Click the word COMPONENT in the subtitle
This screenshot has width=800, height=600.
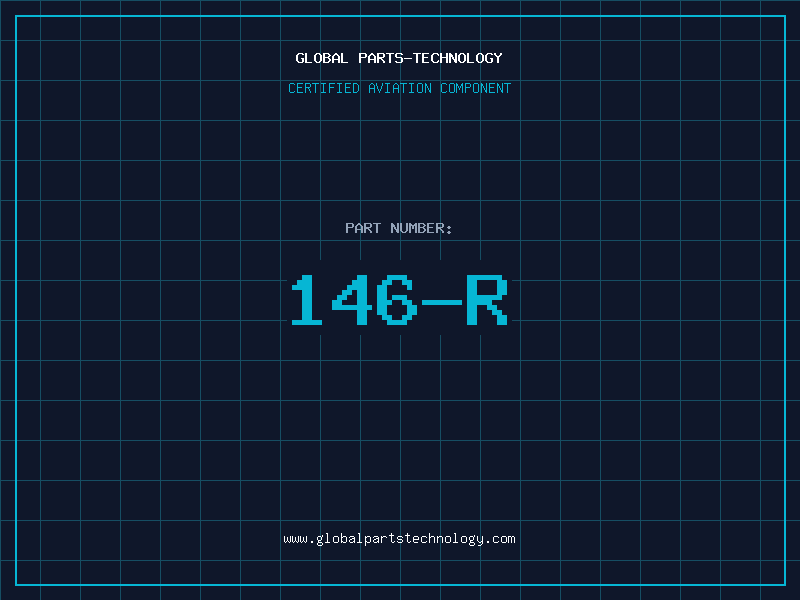476,88
